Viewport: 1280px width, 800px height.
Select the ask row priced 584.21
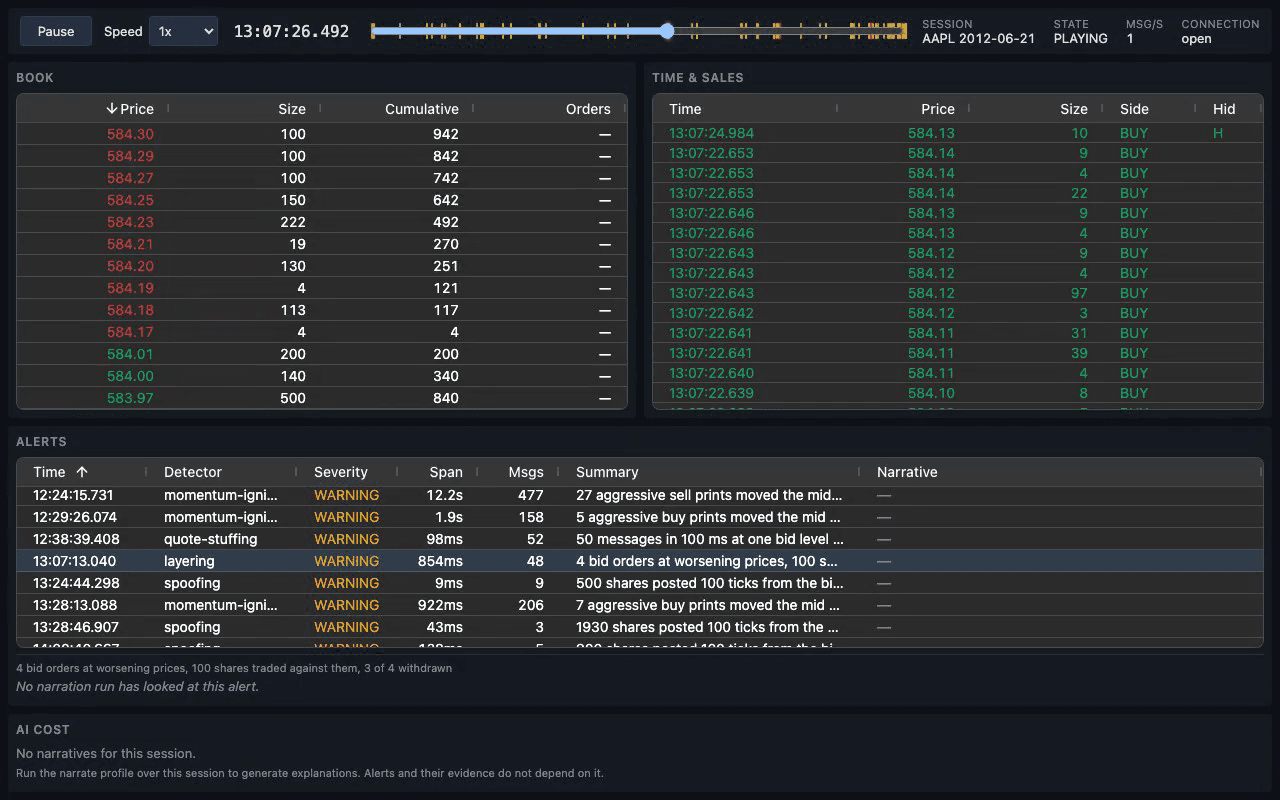click(322, 244)
